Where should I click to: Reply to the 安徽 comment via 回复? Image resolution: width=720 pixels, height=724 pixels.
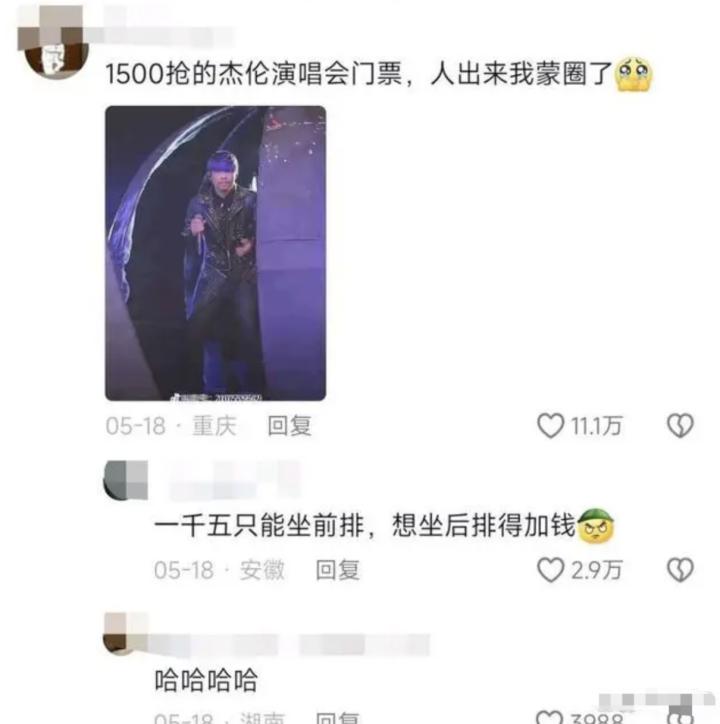coord(338,570)
